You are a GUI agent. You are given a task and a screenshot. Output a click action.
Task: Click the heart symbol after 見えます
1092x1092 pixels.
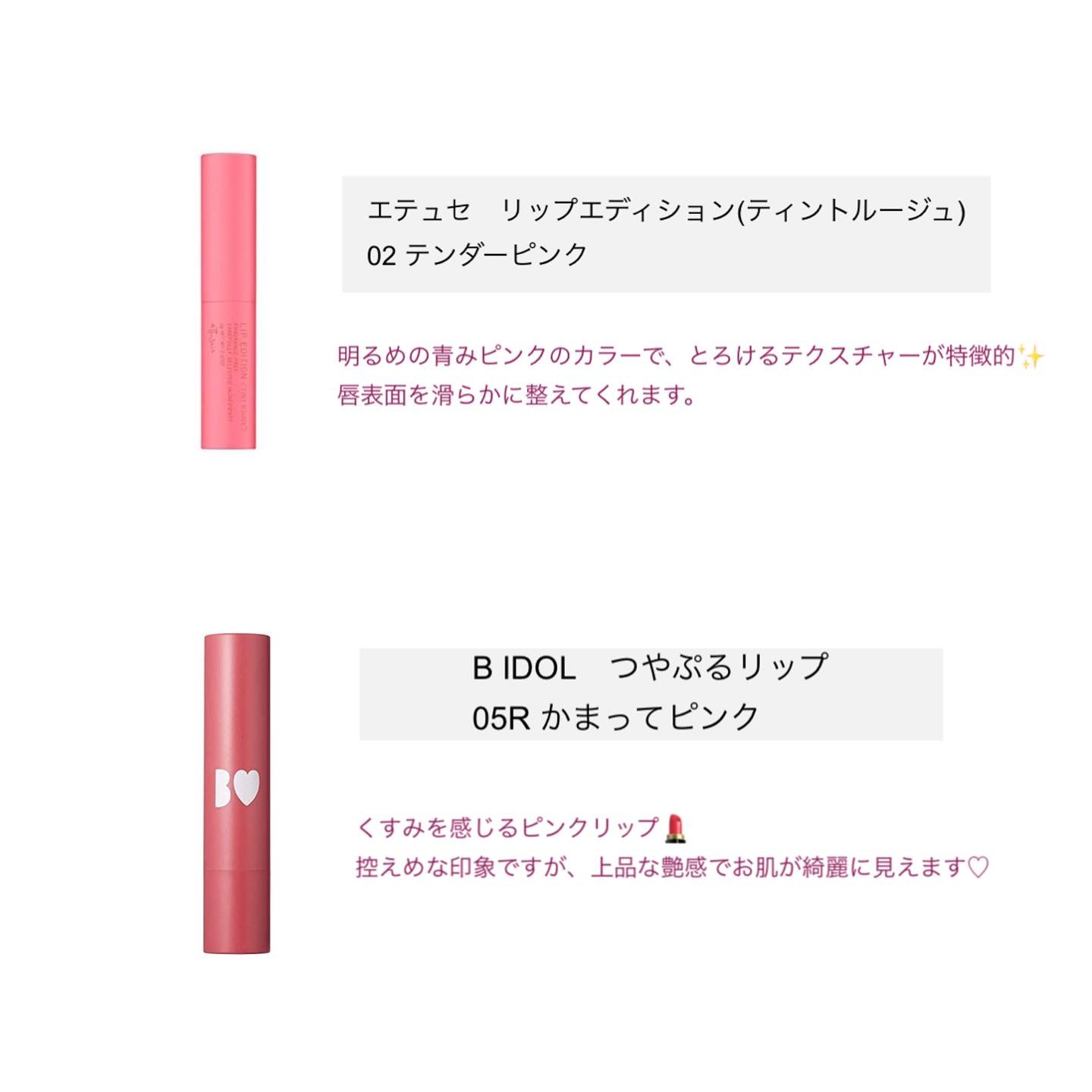[x=979, y=867]
